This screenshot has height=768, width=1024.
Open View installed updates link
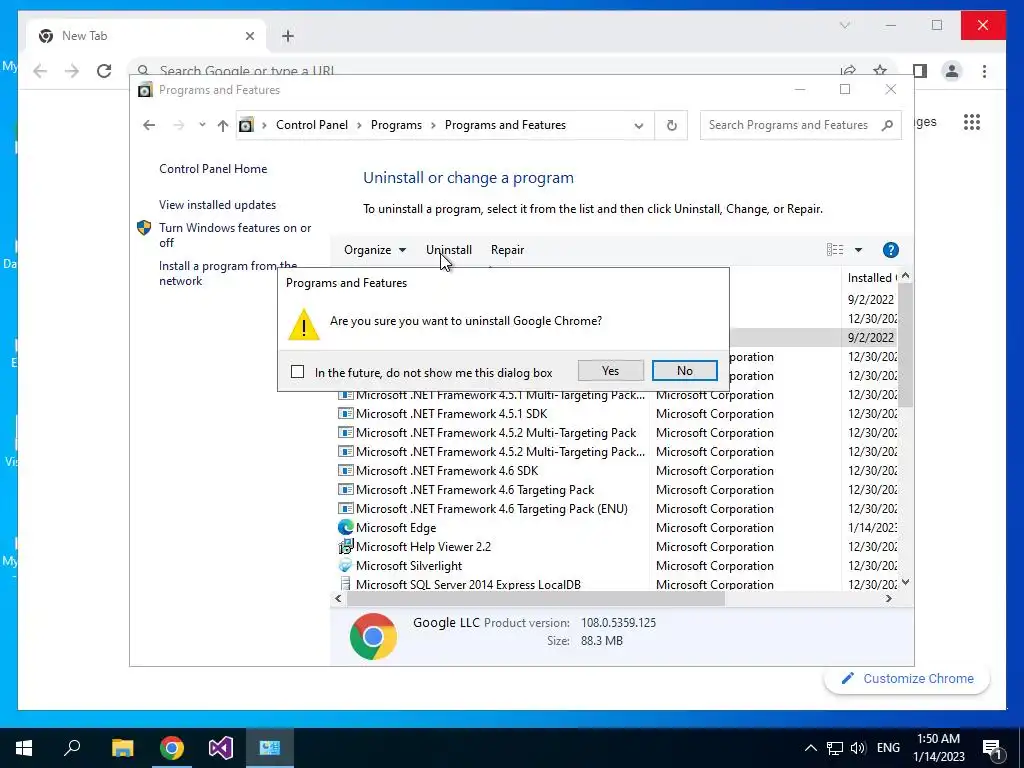point(217,204)
